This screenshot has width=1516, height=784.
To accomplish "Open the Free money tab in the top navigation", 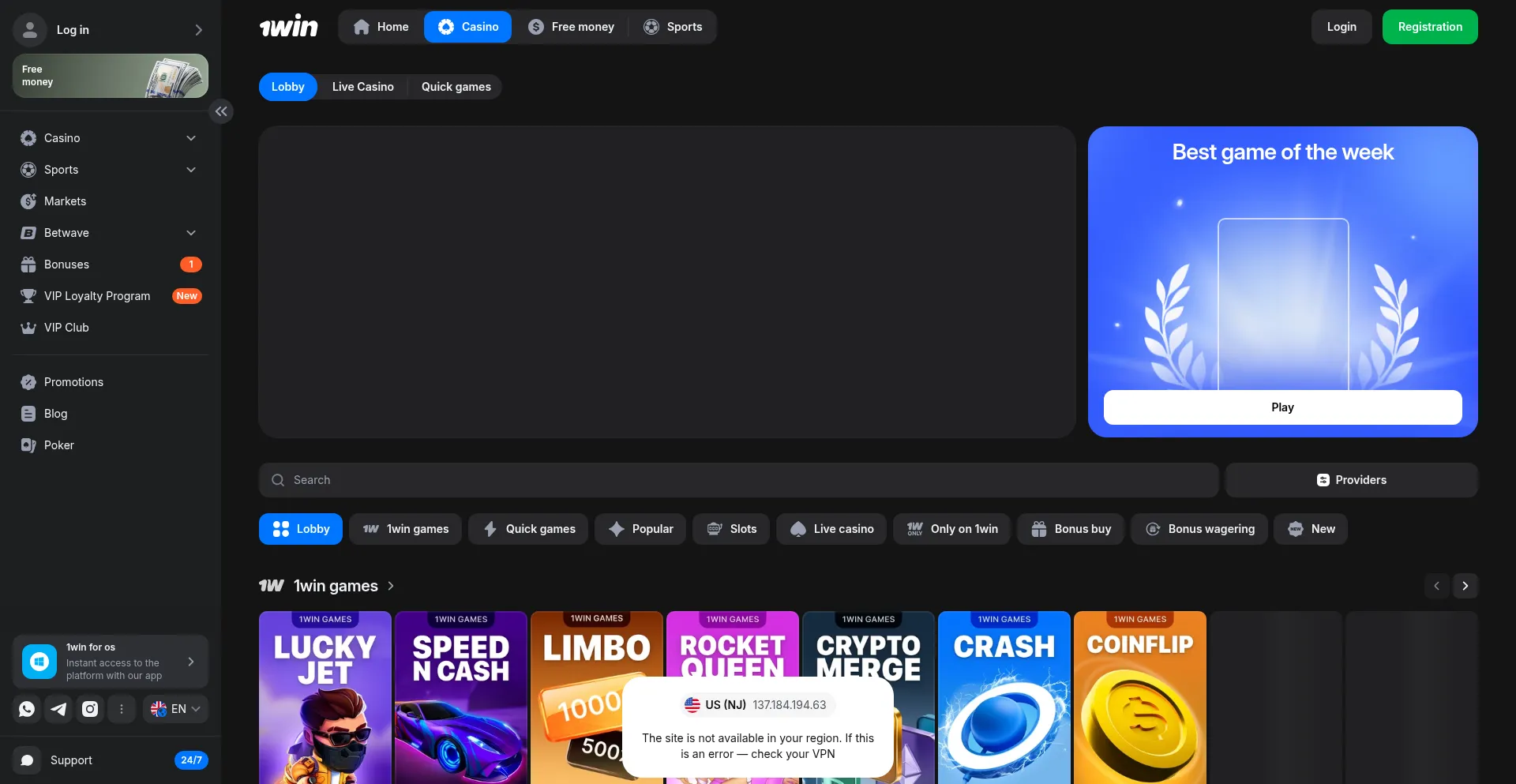I will click(x=571, y=27).
